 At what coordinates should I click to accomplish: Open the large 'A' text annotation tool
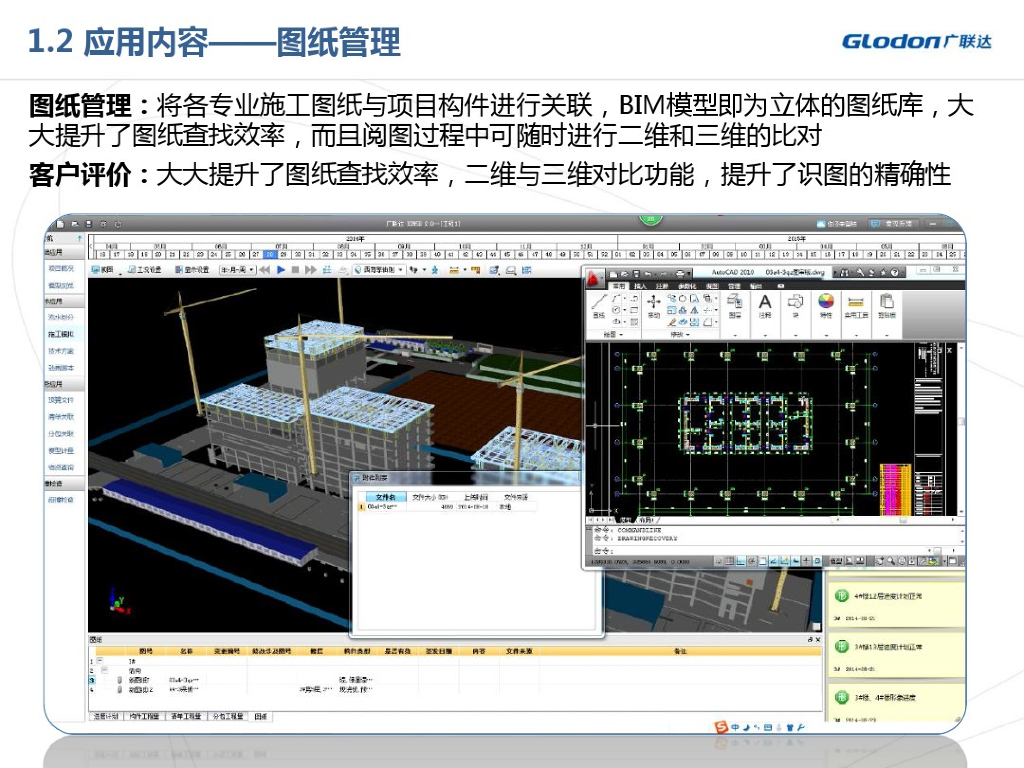(765, 302)
